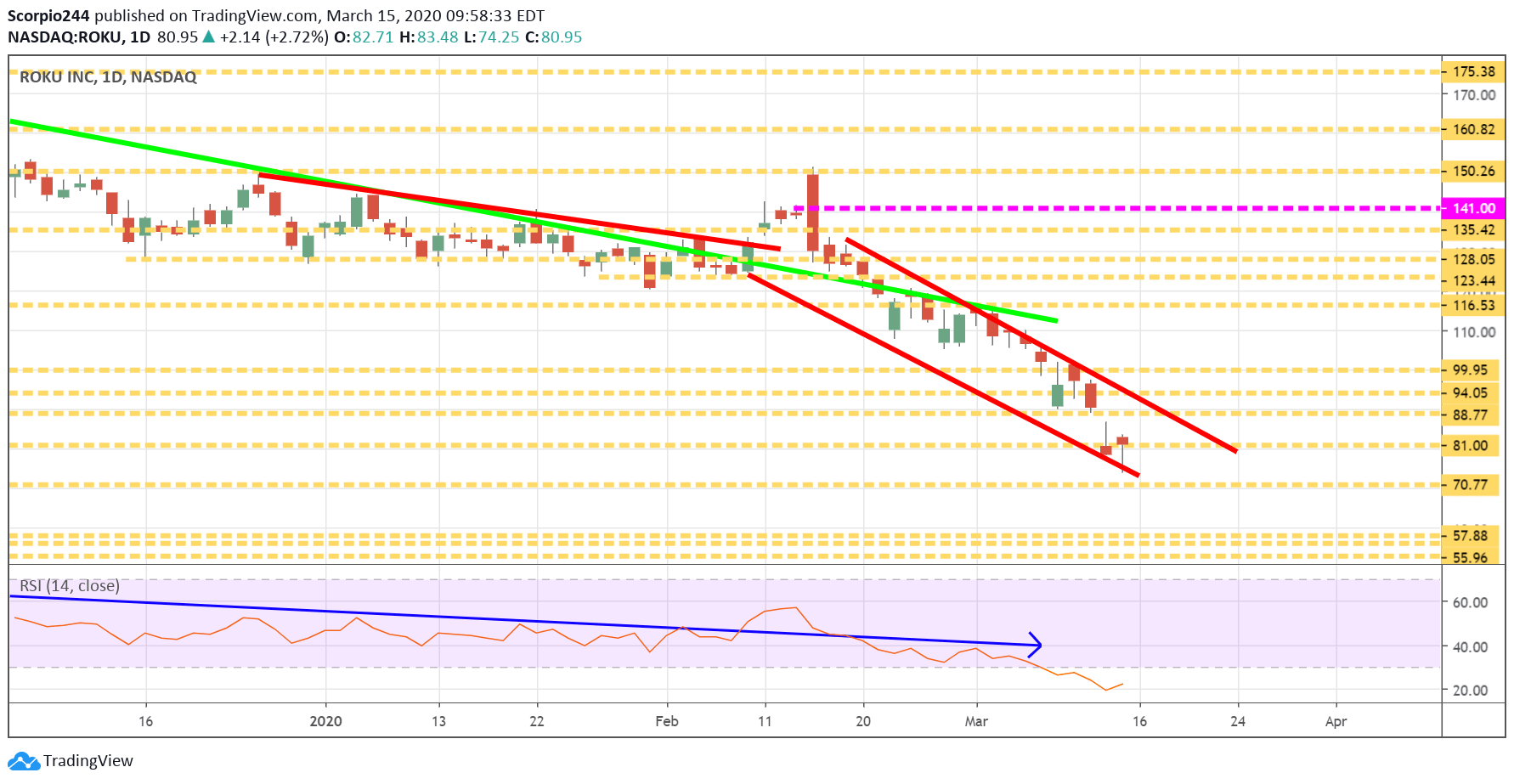Click the RSI 60.00 scale value
1514x784 pixels.
1470,602
